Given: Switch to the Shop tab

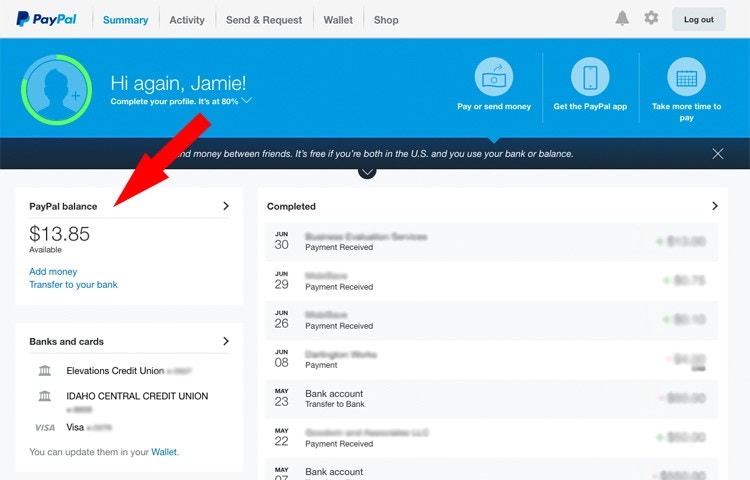Looking at the screenshot, I should pos(386,20).
